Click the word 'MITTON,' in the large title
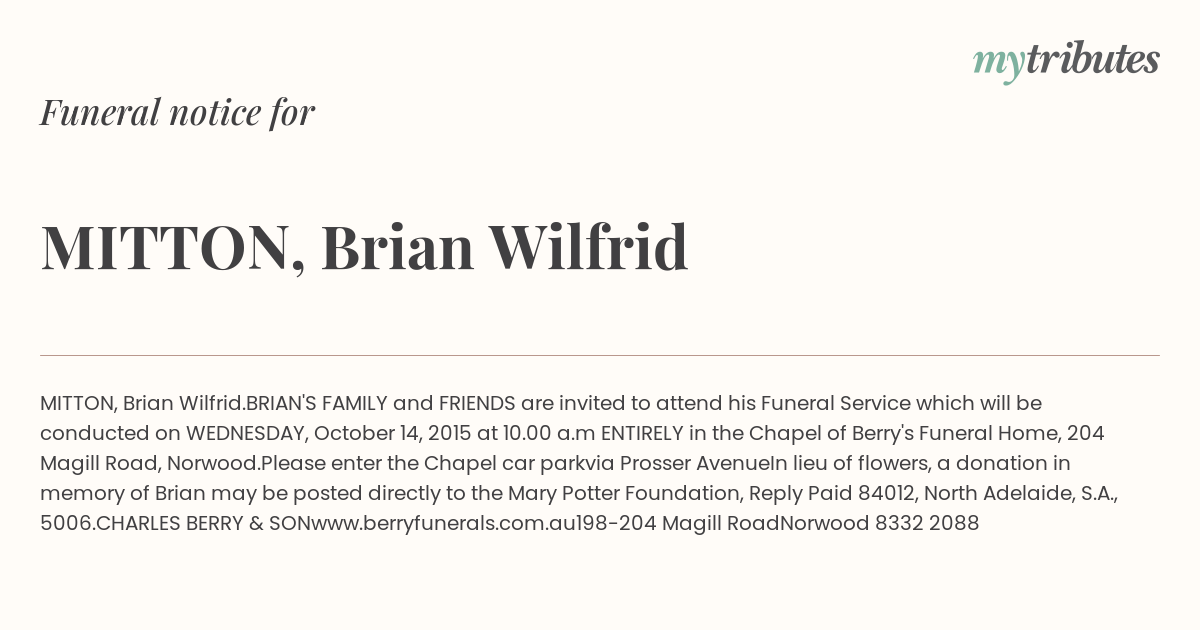The height and width of the screenshot is (630, 1200). point(173,248)
